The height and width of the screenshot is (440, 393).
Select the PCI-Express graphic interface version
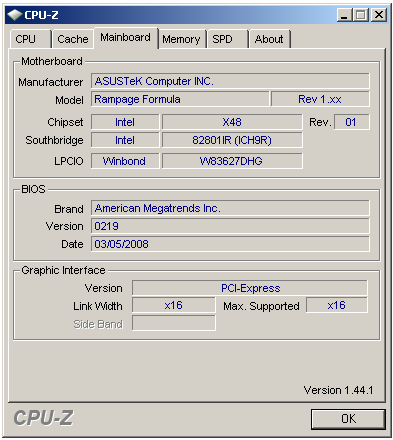[x=250, y=288]
